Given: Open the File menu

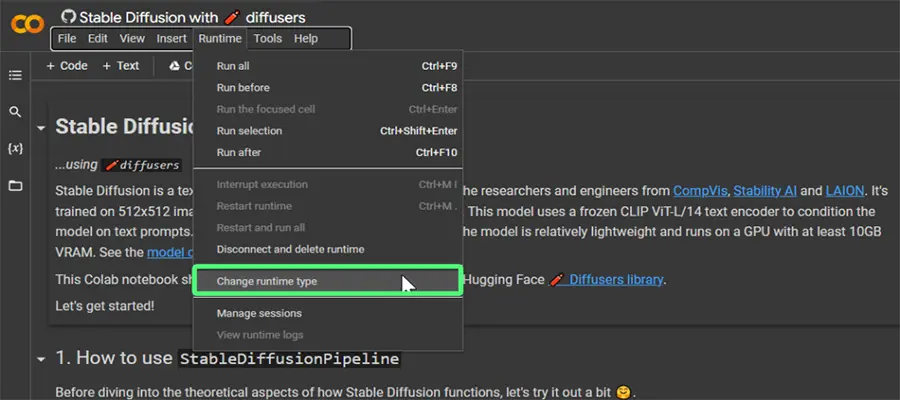Looking at the screenshot, I should click(x=67, y=39).
